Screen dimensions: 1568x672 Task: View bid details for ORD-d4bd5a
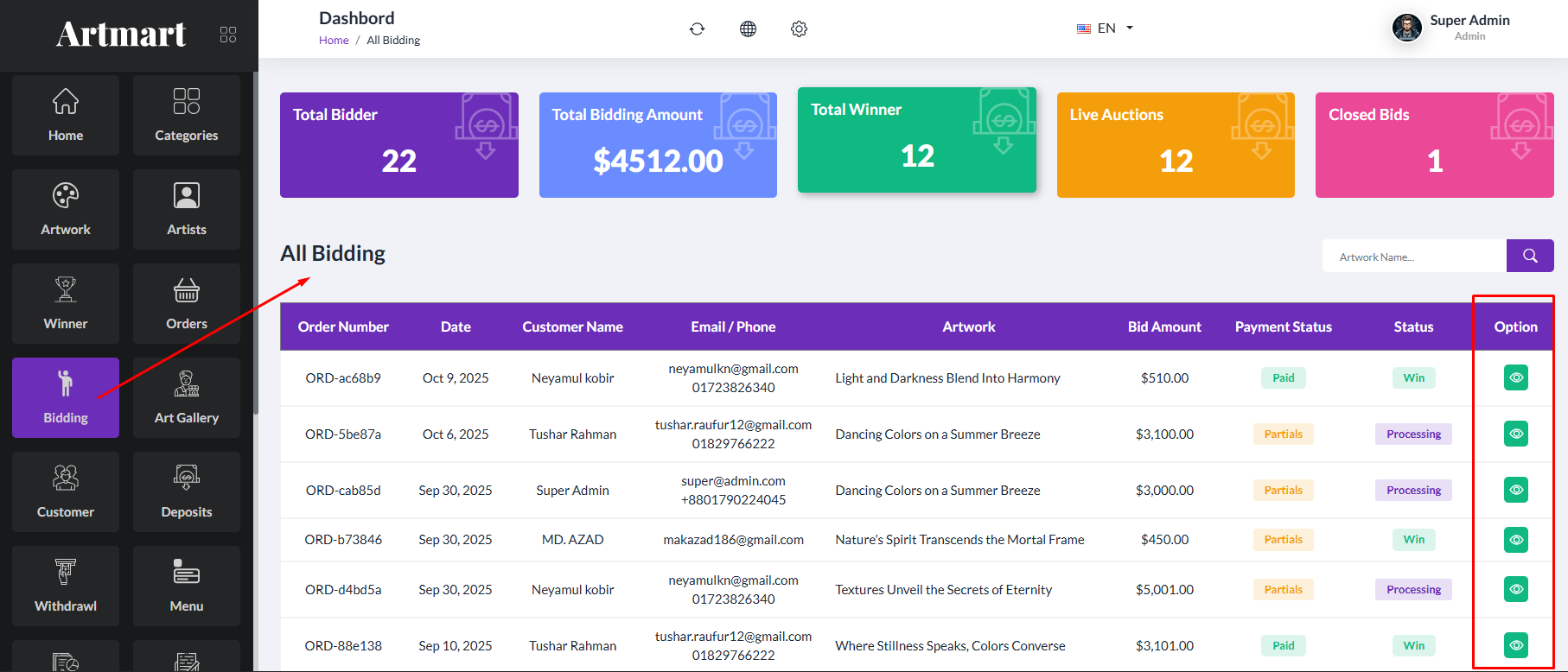pyautogui.click(x=1515, y=589)
